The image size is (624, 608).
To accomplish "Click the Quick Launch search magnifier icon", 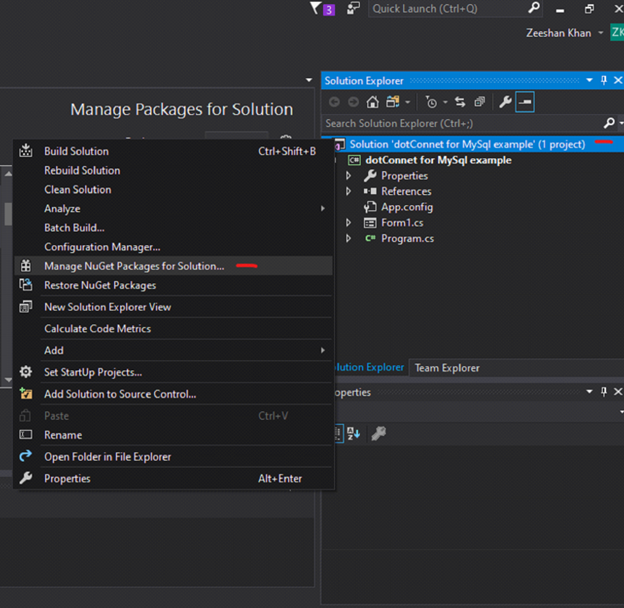I will [x=534, y=8].
